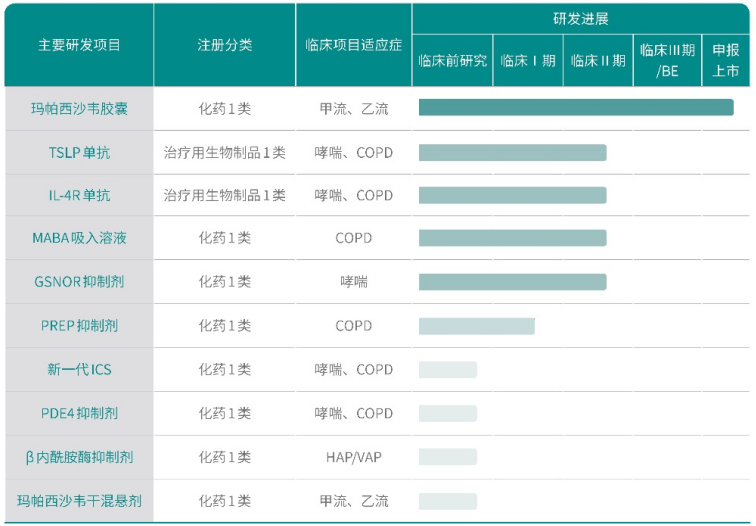This screenshot has height=526, width=756.
Task: Select the 玛帕西沙韦干混悬剂 project name
Action: click(x=79, y=500)
